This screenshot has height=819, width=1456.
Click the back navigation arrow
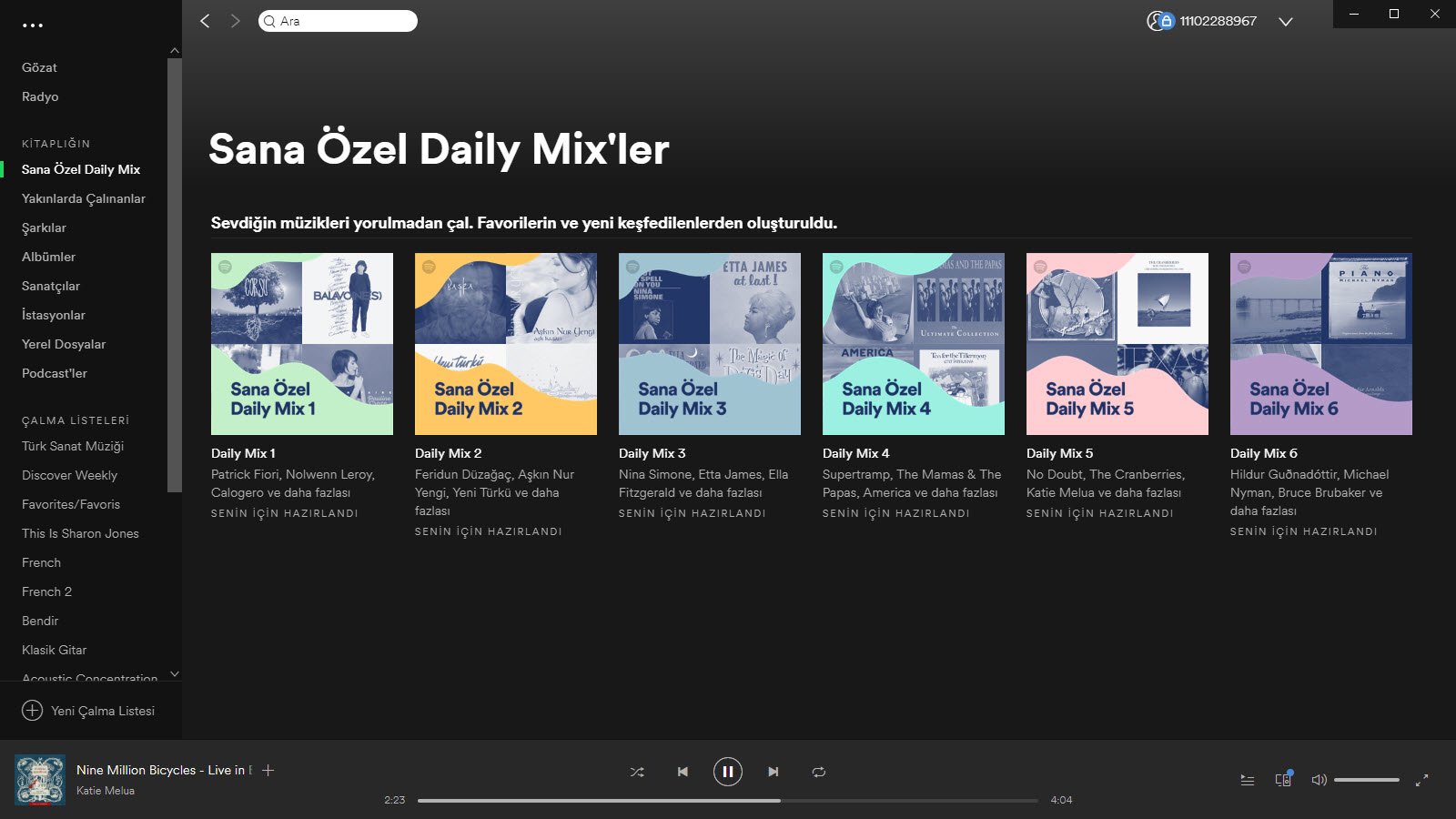tap(204, 20)
